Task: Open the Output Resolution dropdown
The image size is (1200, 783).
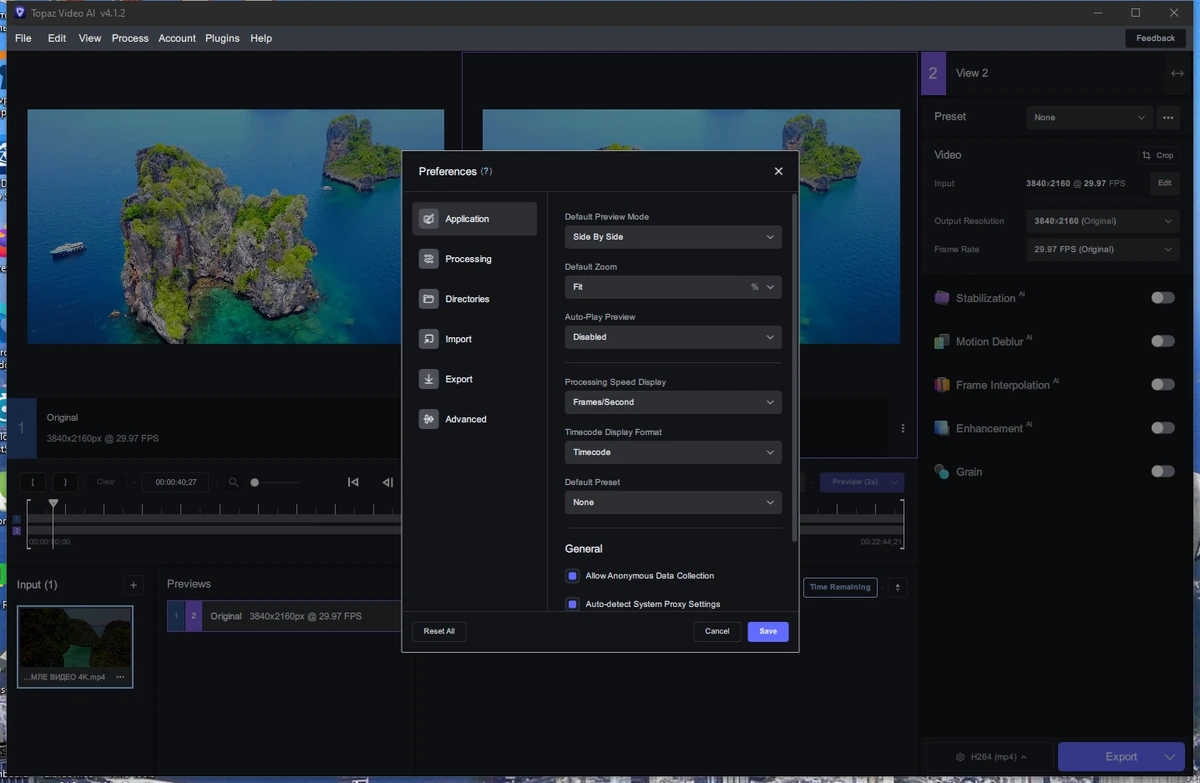Action: click(x=1103, y=221)
